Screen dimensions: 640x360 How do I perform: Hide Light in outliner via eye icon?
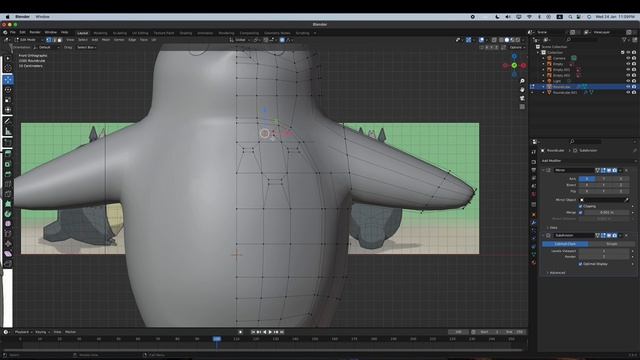[628, 81]
